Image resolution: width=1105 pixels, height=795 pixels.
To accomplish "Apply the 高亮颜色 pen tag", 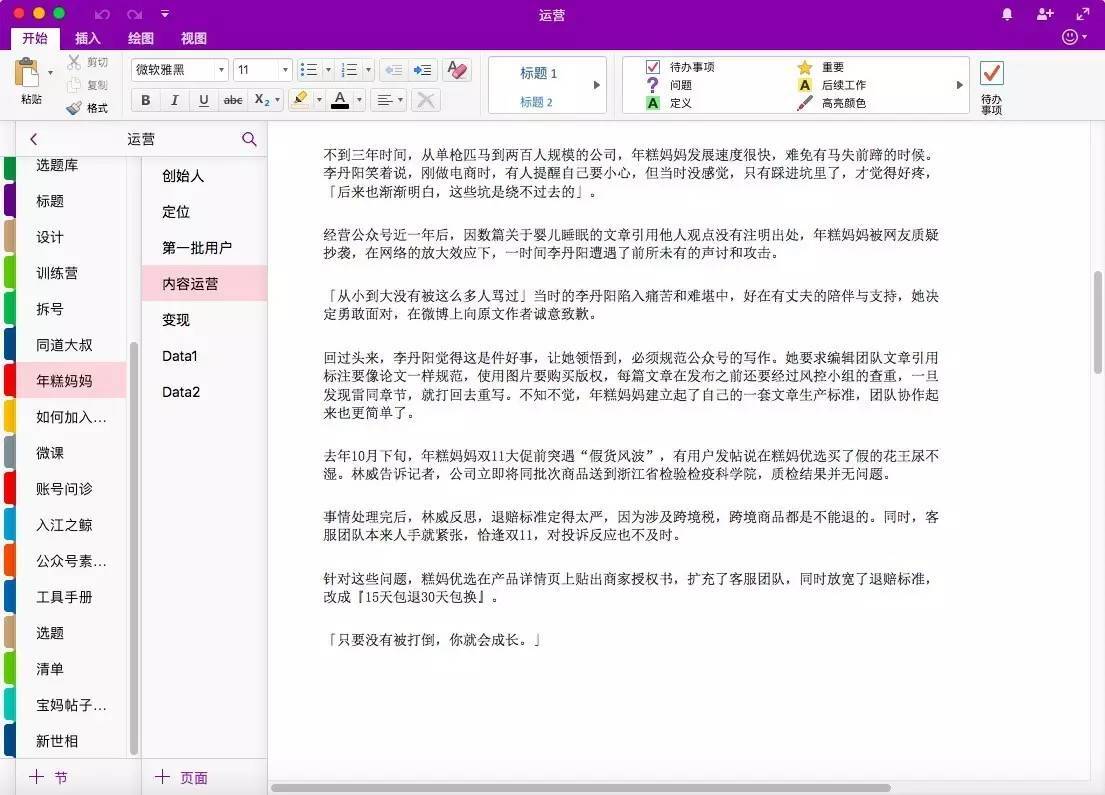I will [805, 103].
